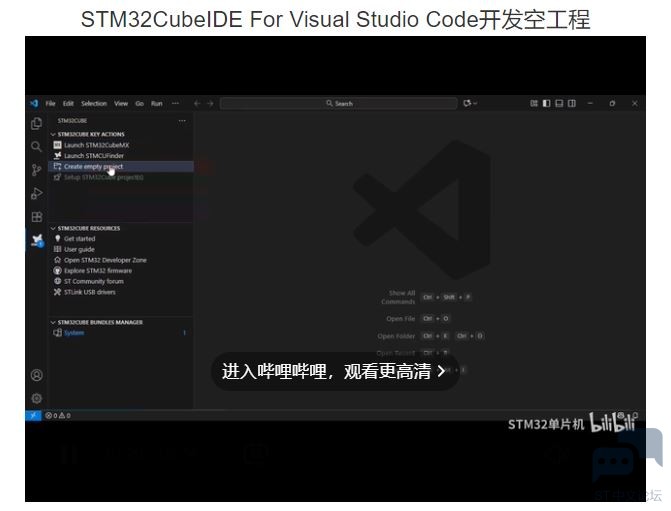Click the top command center search box
Viewport: 671px width, 511px height.
tap(339, 103)
